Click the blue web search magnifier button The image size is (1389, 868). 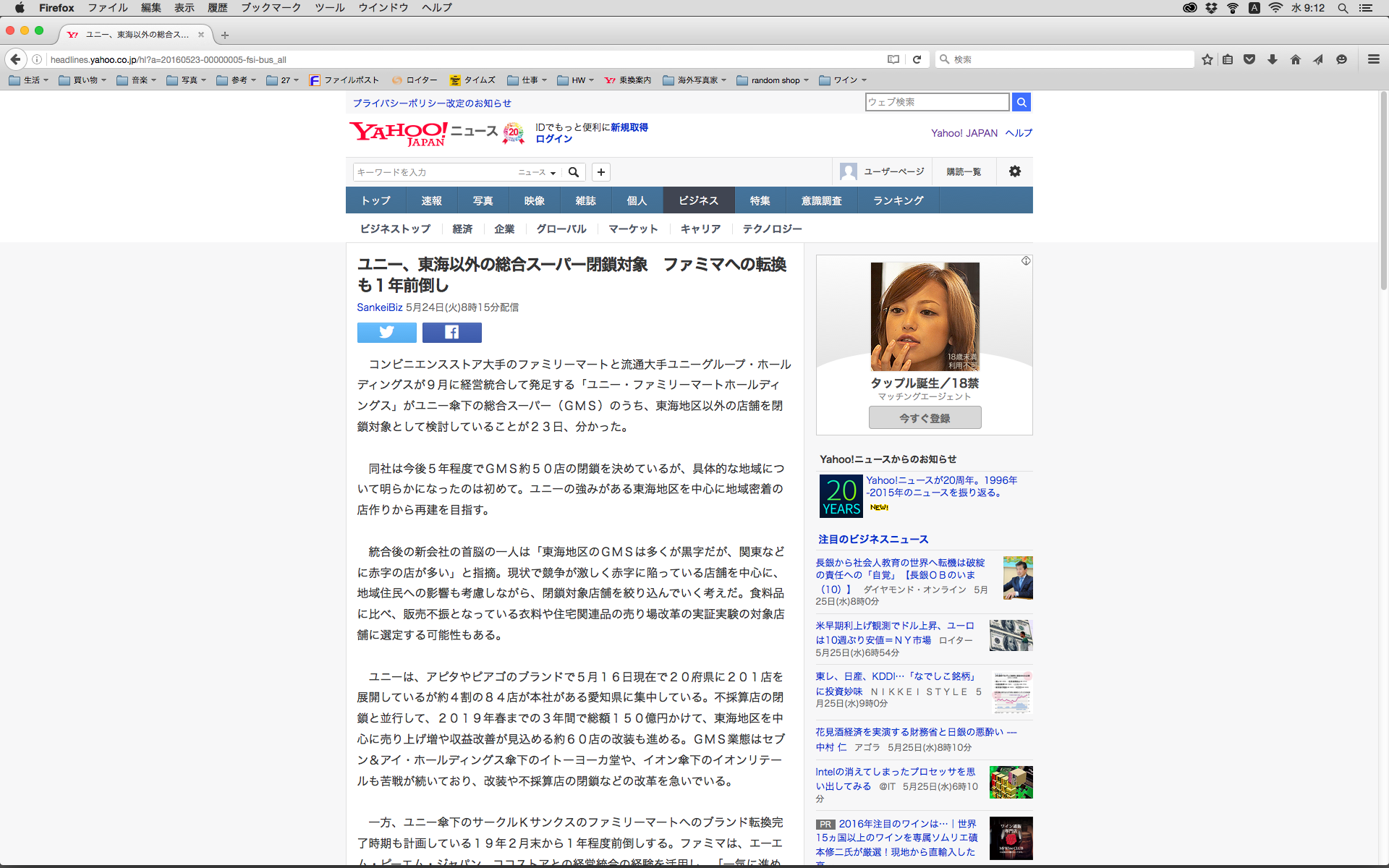coord(1021,102)
